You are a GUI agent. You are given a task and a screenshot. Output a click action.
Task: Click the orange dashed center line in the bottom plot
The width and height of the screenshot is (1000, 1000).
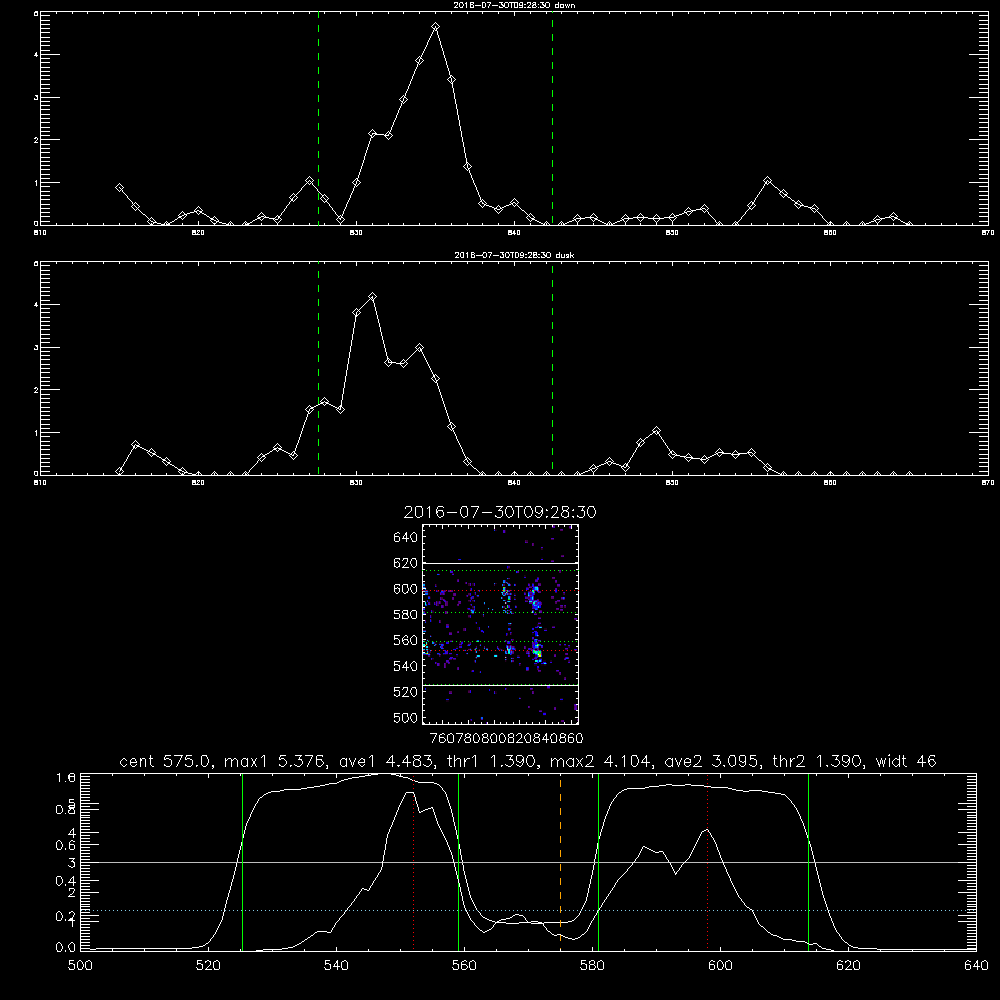pyautogui.click(x=560, y=861)
